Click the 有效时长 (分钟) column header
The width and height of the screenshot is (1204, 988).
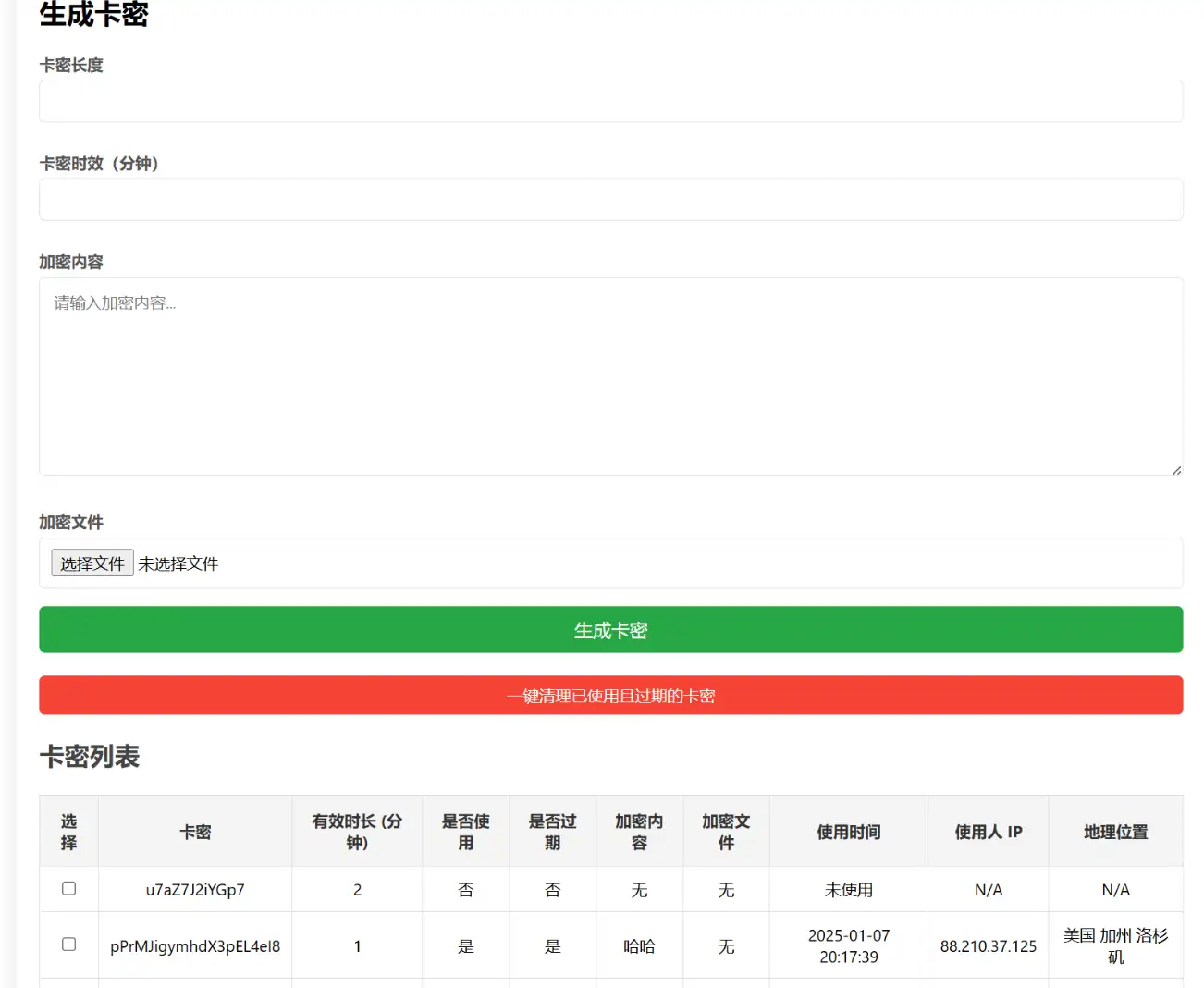357,831
